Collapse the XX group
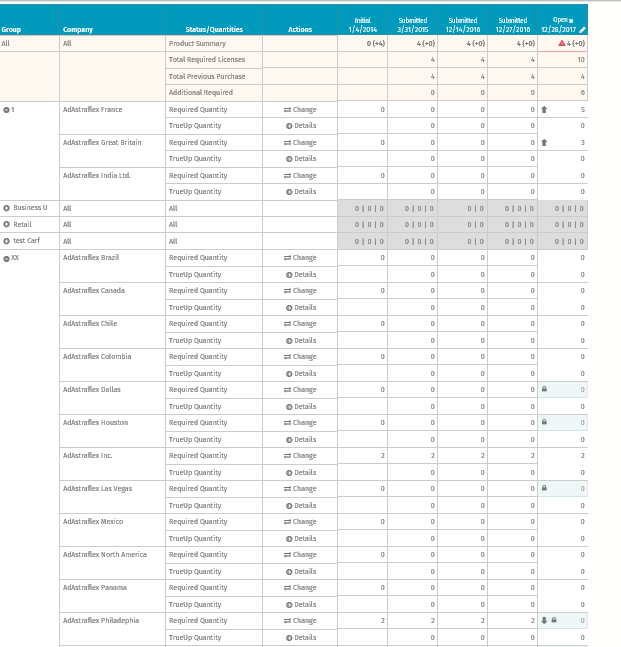The height and width of the screenshot is (647, 621). coord(6,259)
